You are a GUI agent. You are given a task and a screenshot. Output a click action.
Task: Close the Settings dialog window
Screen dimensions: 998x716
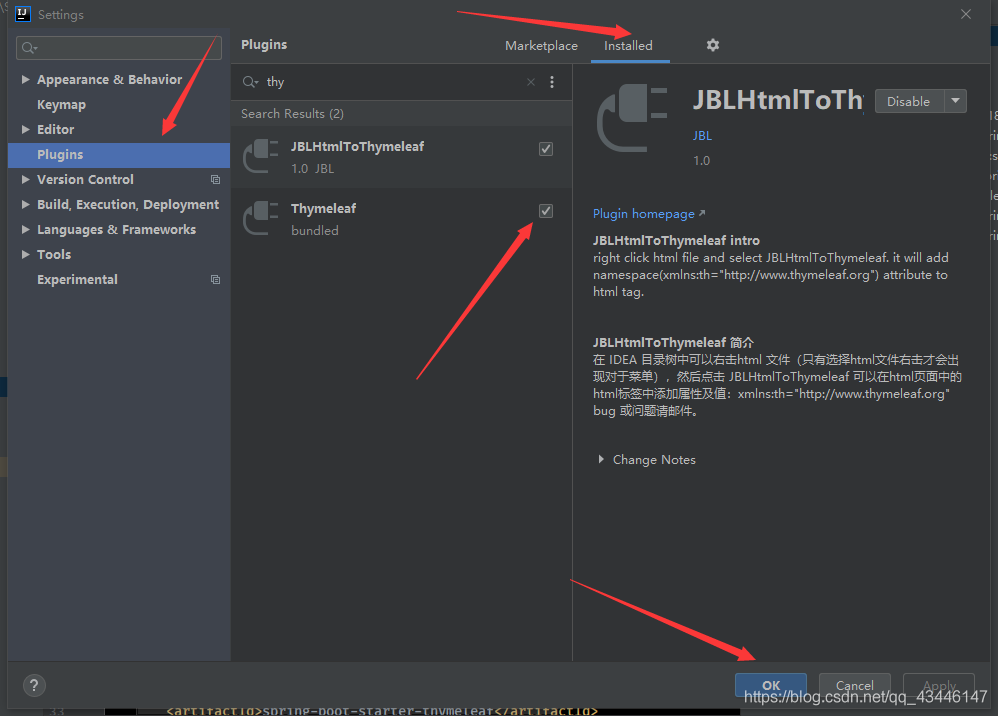[x=966, y=14]
